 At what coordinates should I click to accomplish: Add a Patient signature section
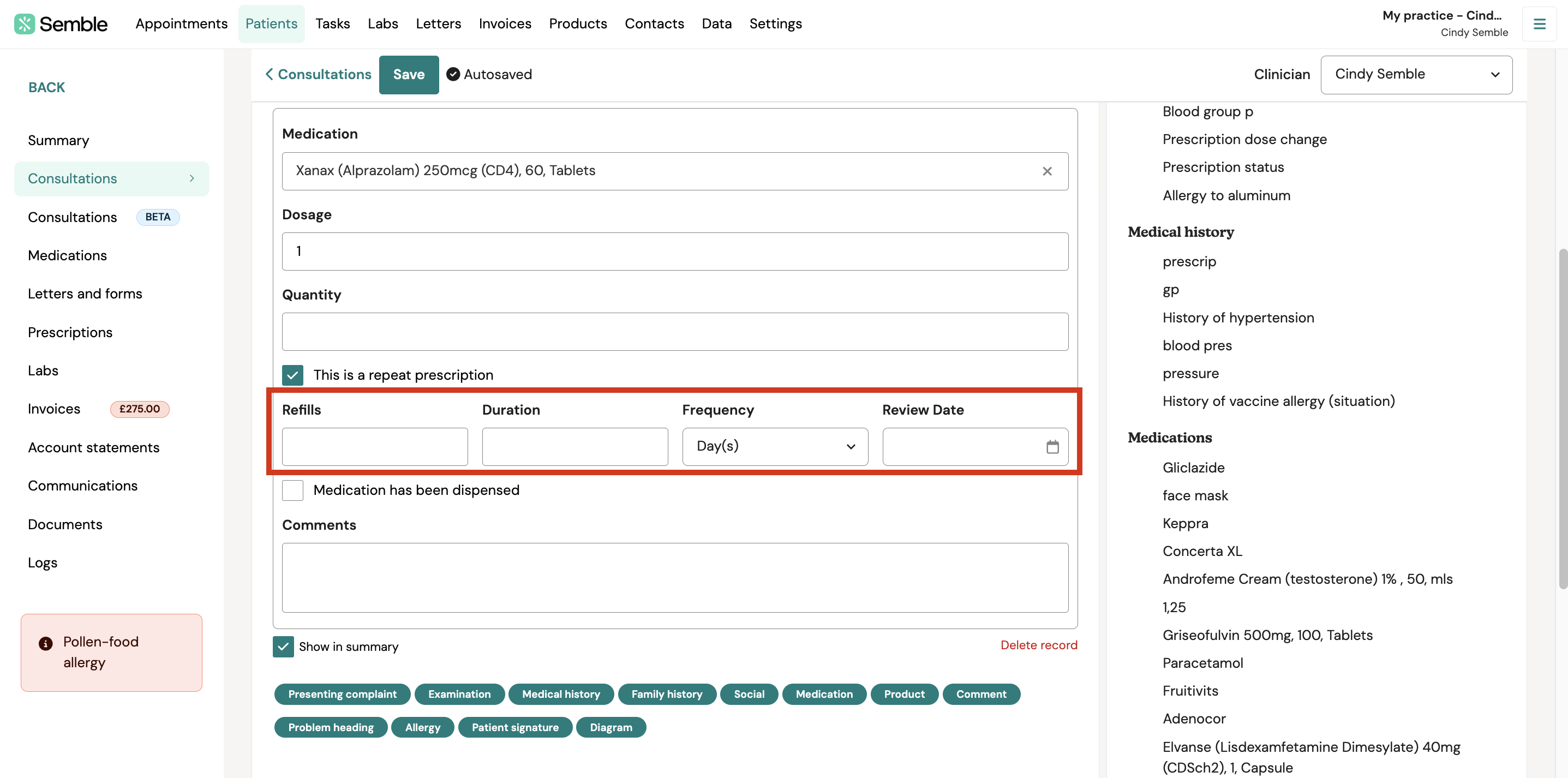(515, 727)
